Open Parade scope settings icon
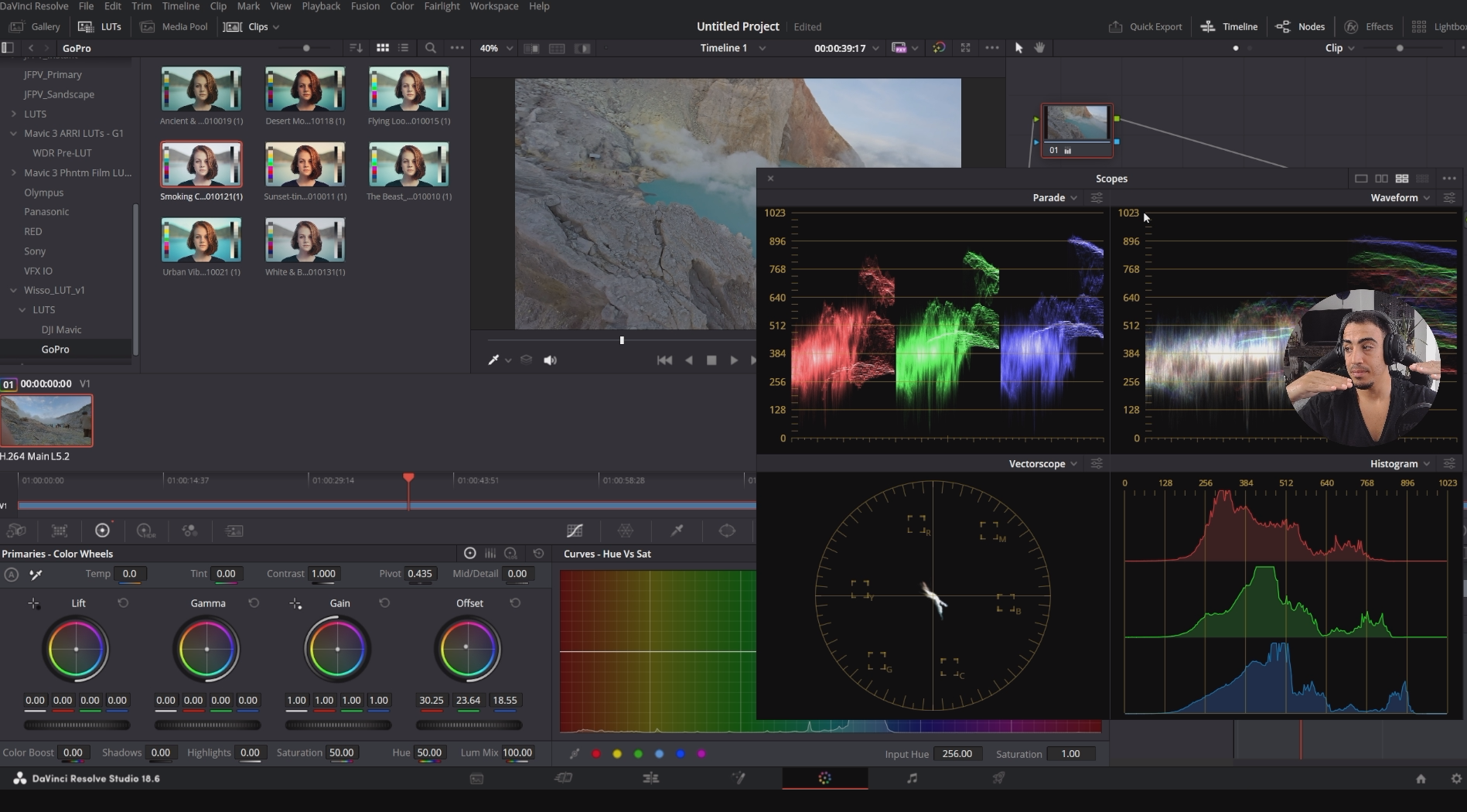Screen dimensions: 1467x812 tap(1097, 198)
